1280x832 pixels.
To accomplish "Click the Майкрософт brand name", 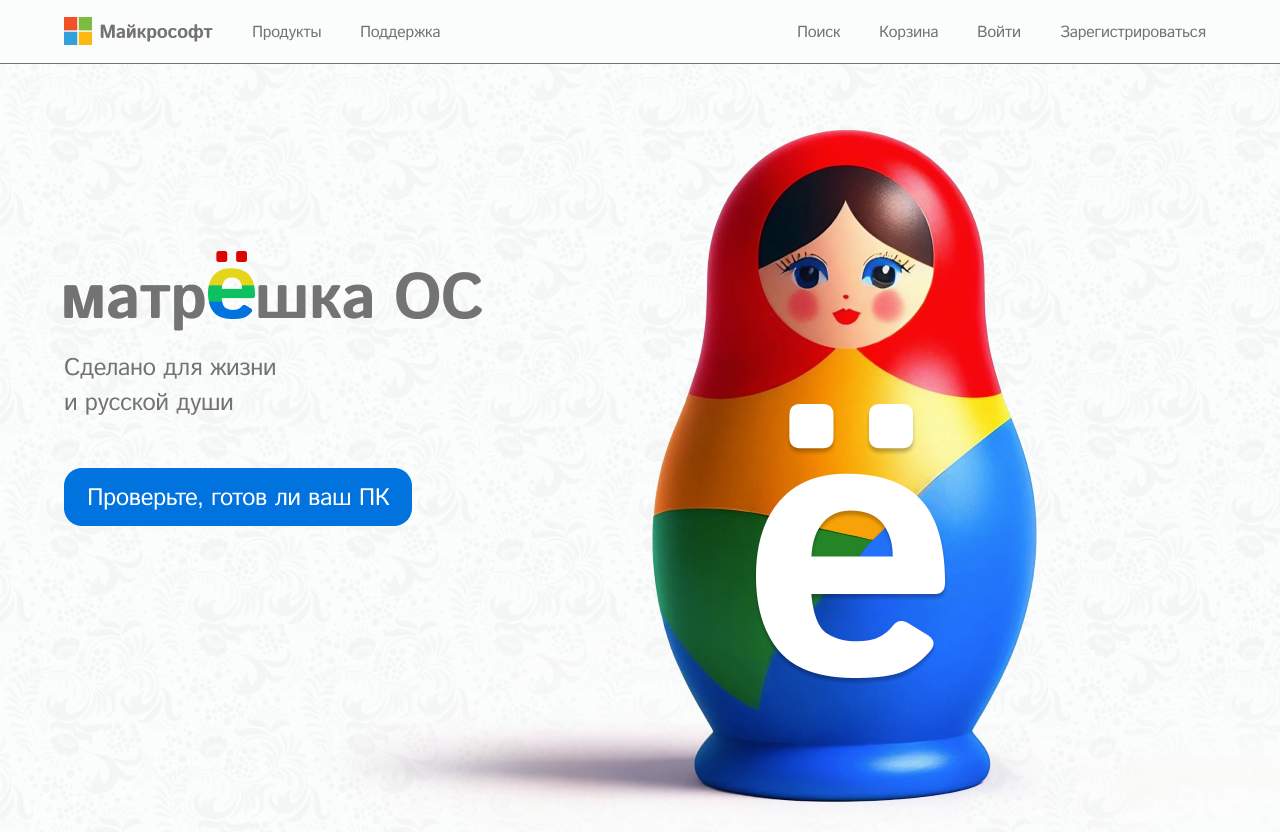I will [156, 32].
